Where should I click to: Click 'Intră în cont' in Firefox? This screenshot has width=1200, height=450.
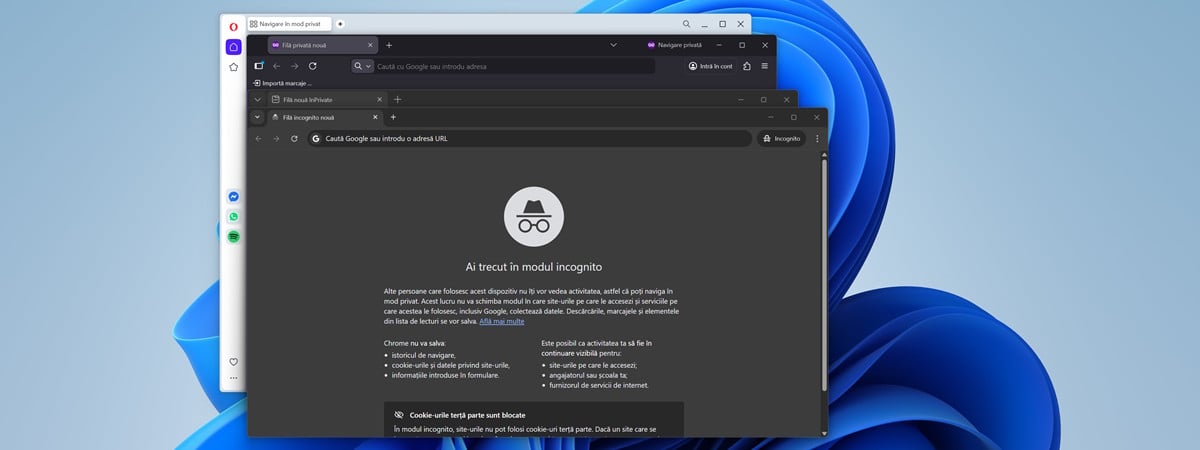click(x=710, y=66)
